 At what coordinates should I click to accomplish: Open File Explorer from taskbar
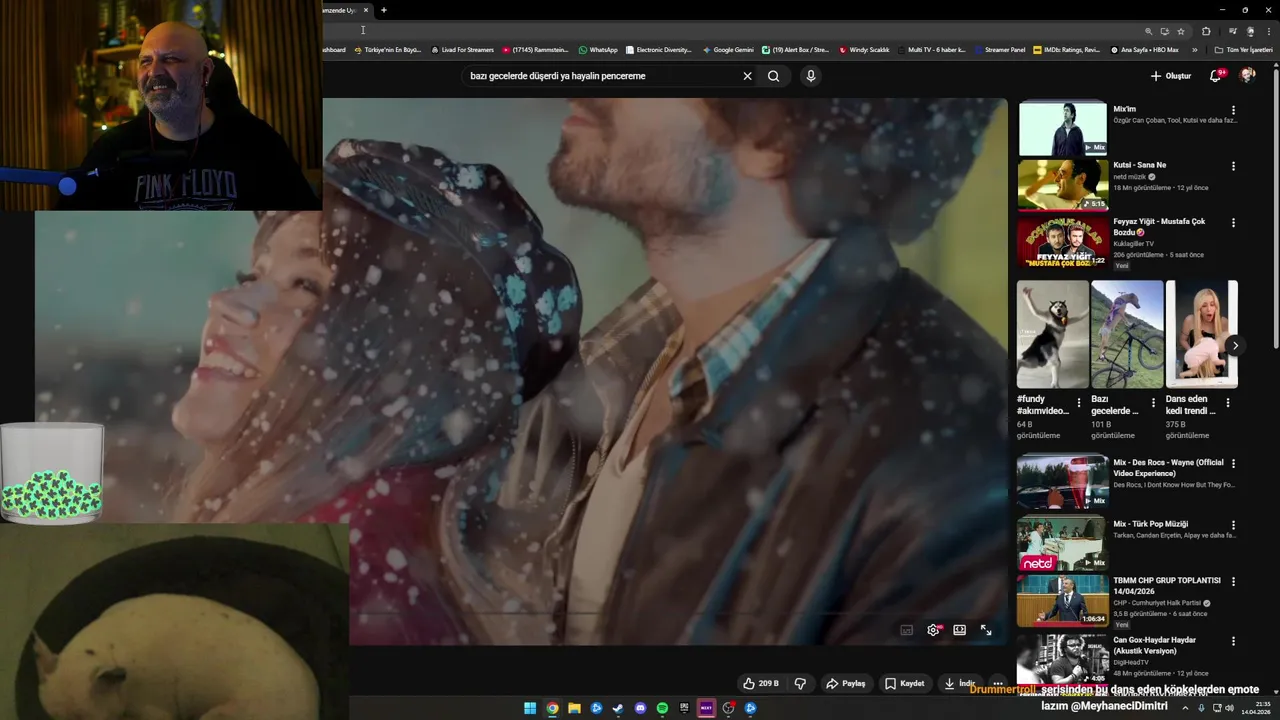pyautogui.click(x=574, y=709)
